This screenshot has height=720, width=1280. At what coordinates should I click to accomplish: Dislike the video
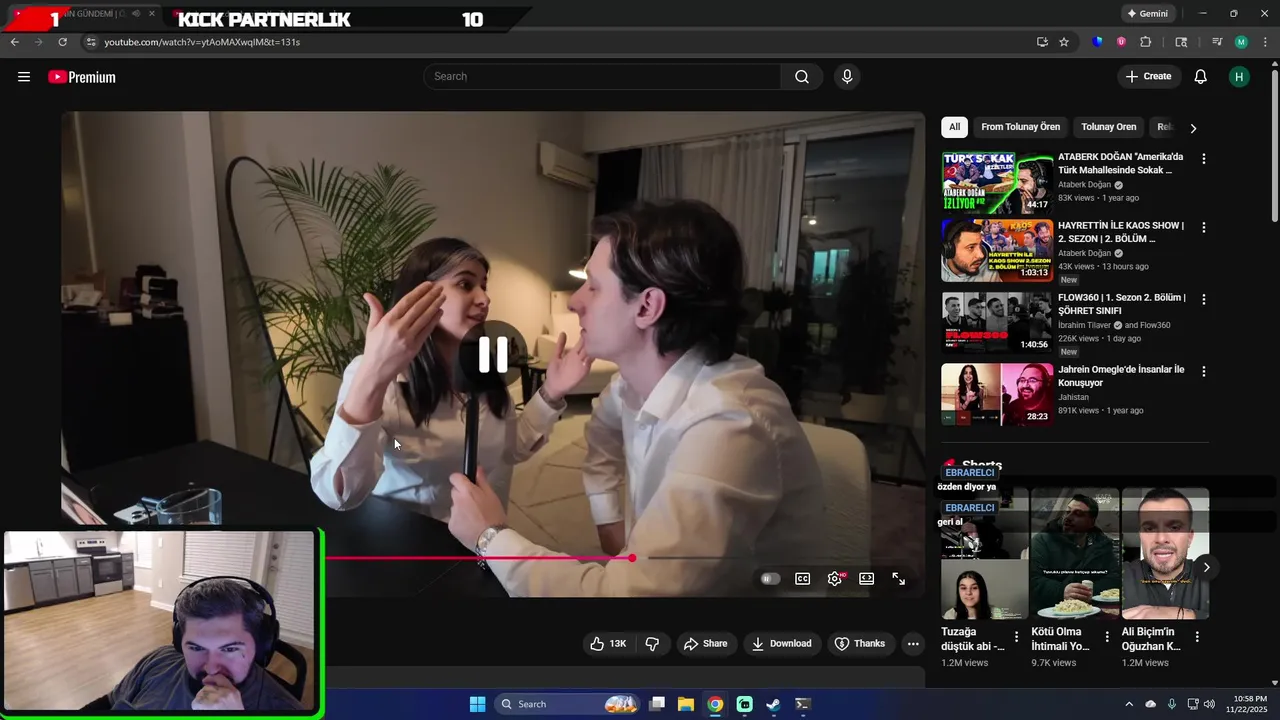[652, 644]
